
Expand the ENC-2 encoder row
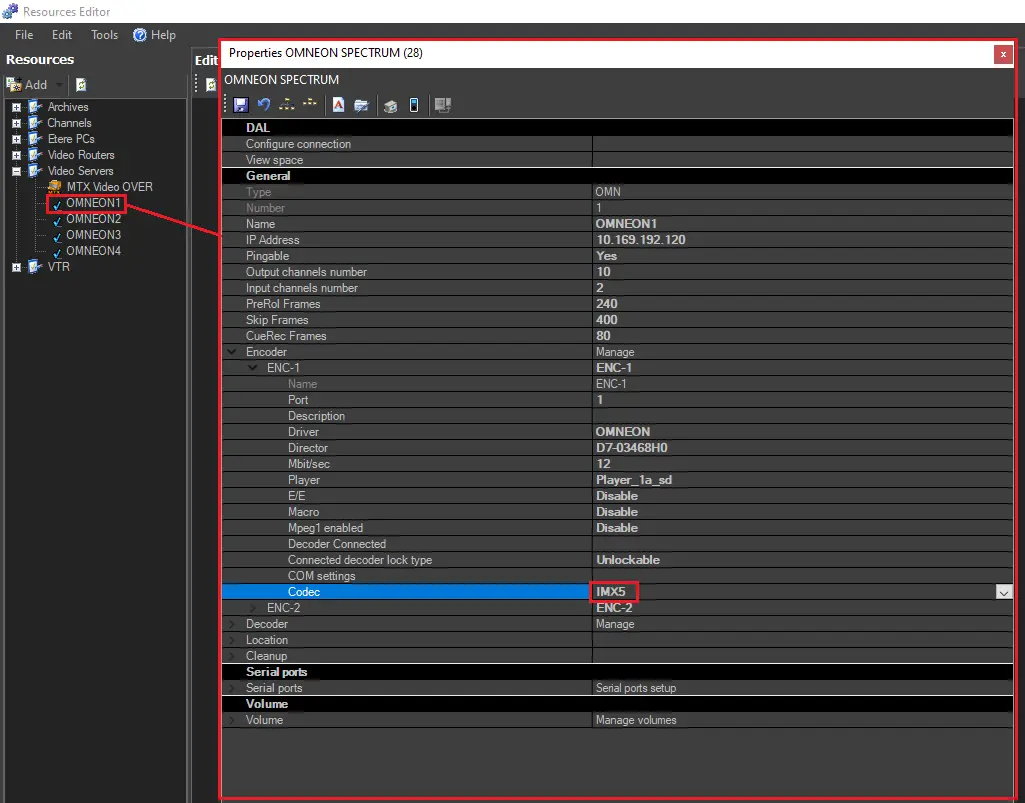(253, 608)
